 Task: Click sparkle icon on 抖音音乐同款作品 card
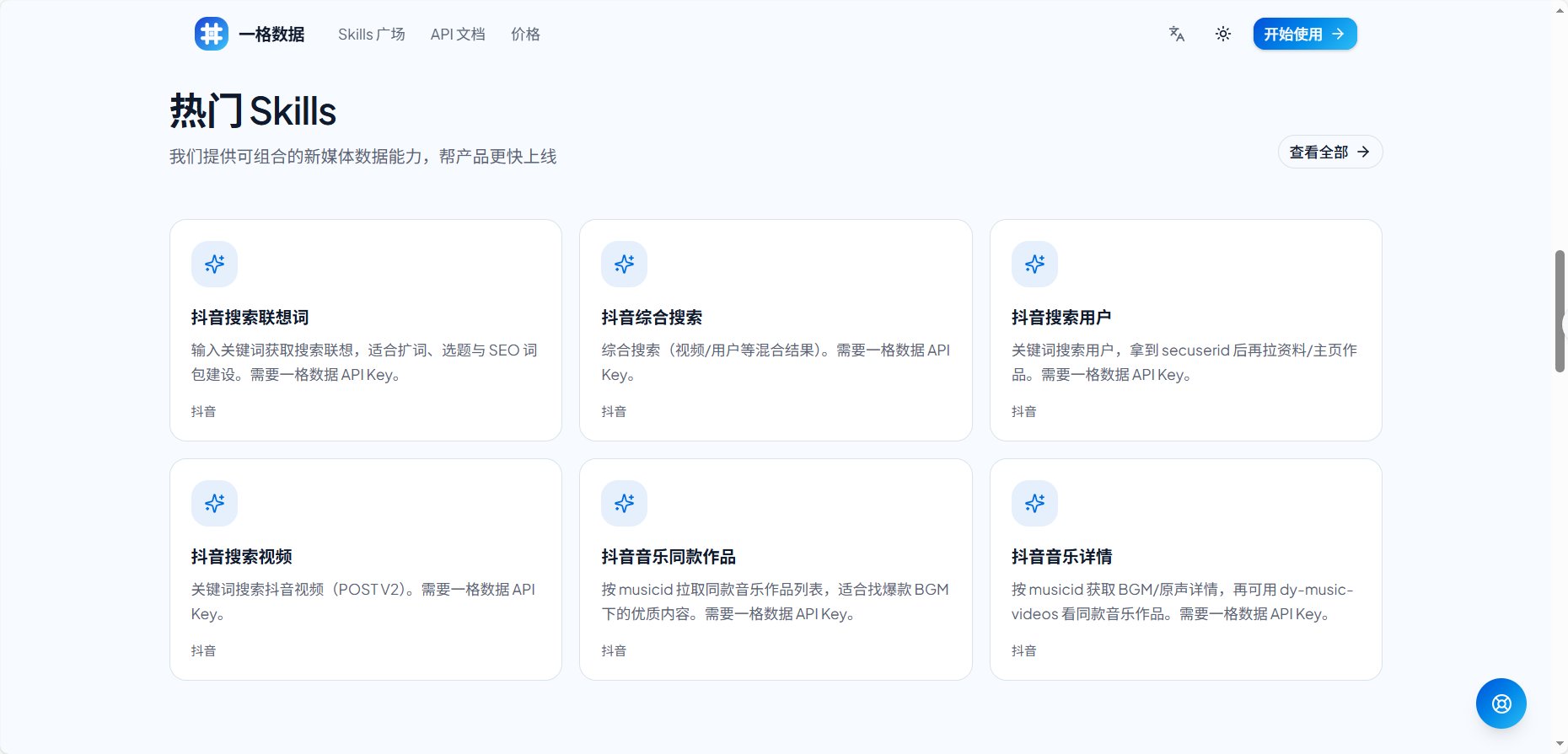click(x=624, y=503)
